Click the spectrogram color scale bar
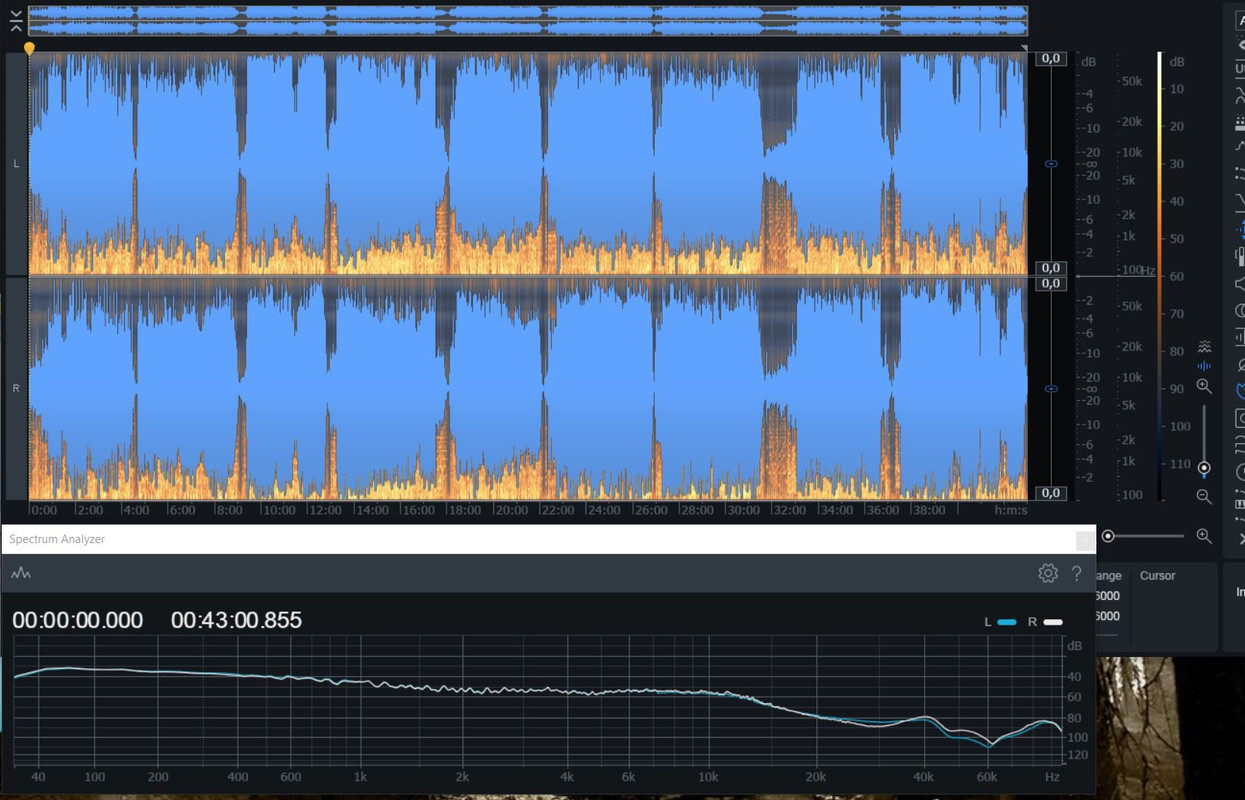Viewport: 1245px width, 800px height. pyautogui.click(x=1160, y=275)
